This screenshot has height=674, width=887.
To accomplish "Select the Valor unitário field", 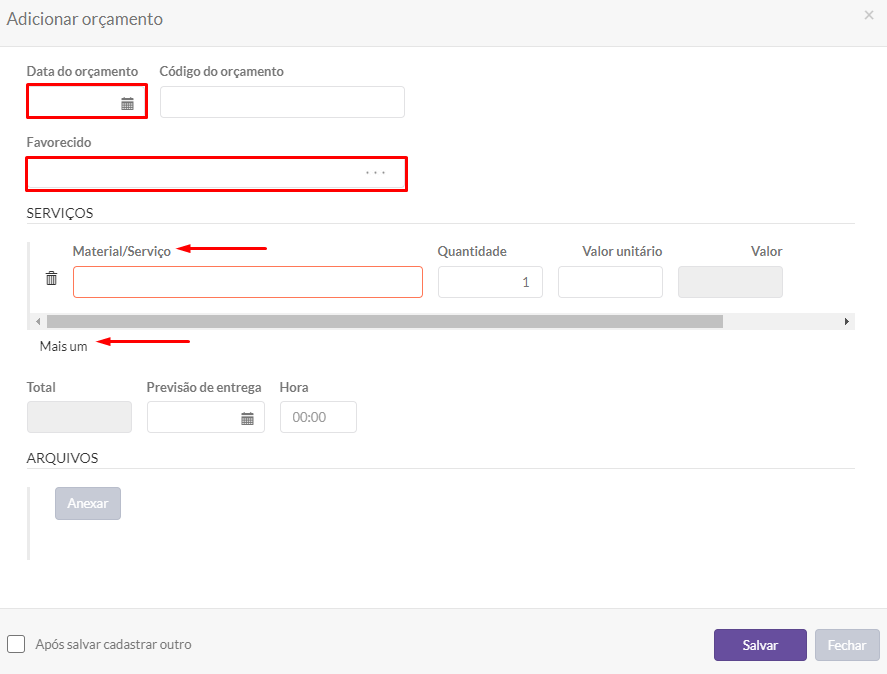I will [x=610, y=282].
